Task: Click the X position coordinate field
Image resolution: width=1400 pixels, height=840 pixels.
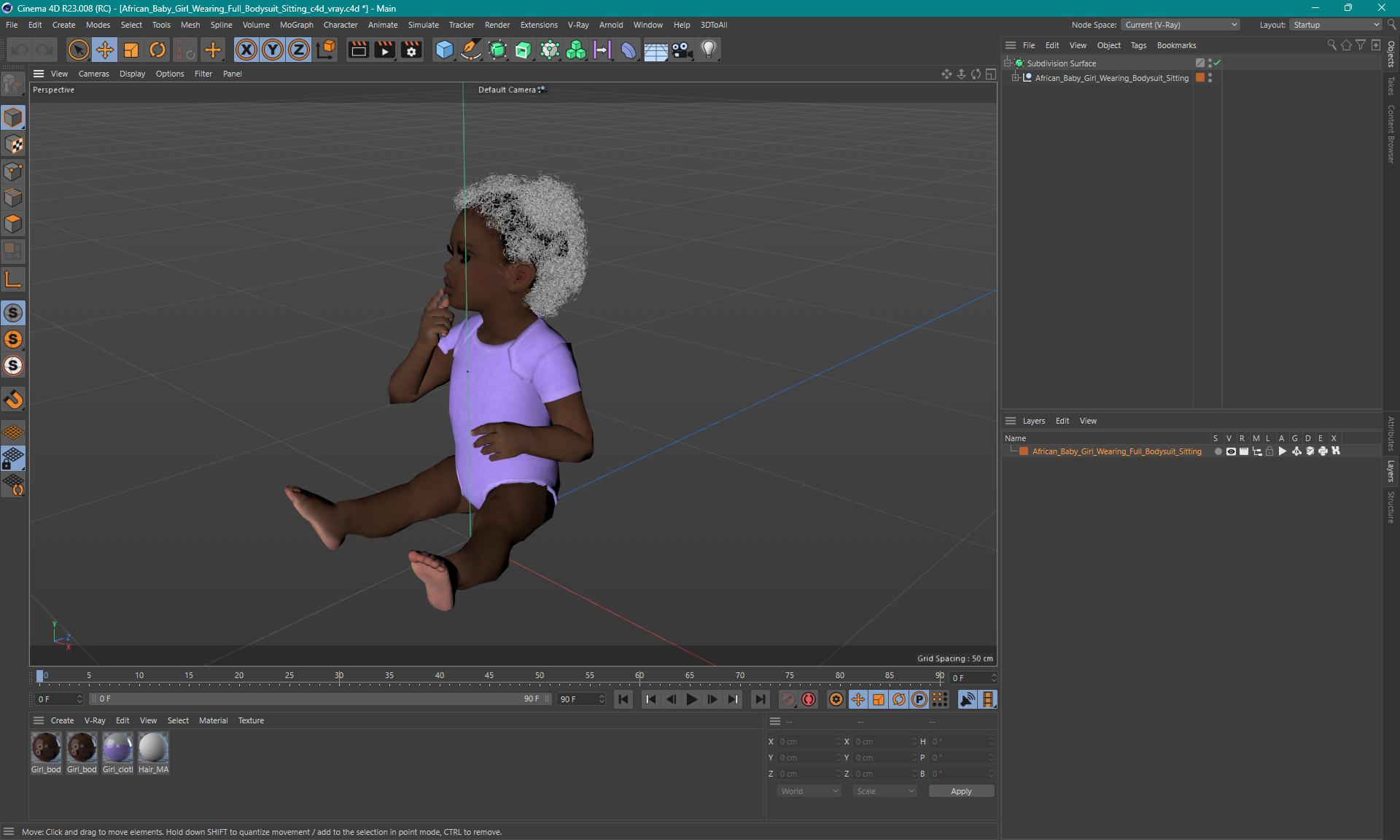Action: pyautogui.click(x=809, y=742)
